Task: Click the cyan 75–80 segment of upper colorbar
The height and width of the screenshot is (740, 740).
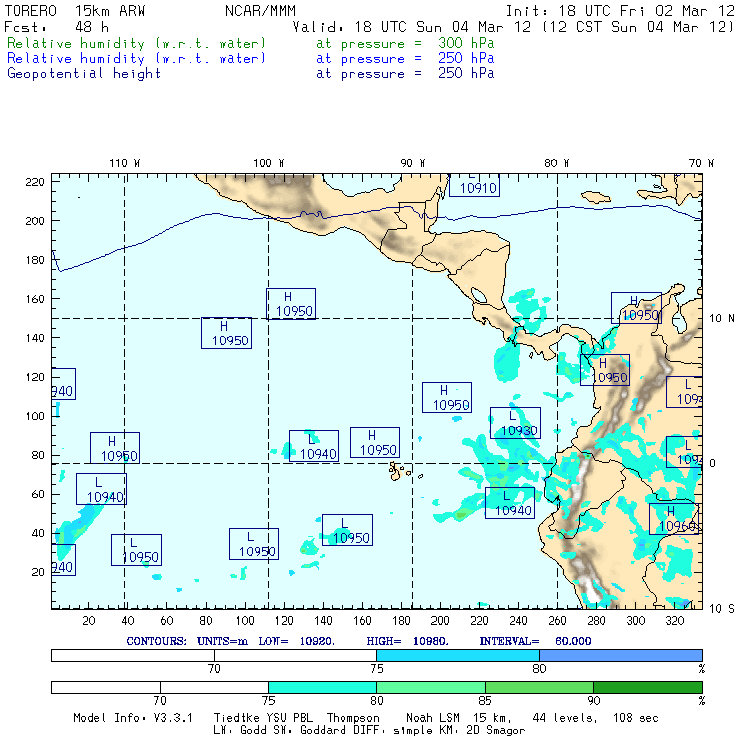Action: coord(457,654)
